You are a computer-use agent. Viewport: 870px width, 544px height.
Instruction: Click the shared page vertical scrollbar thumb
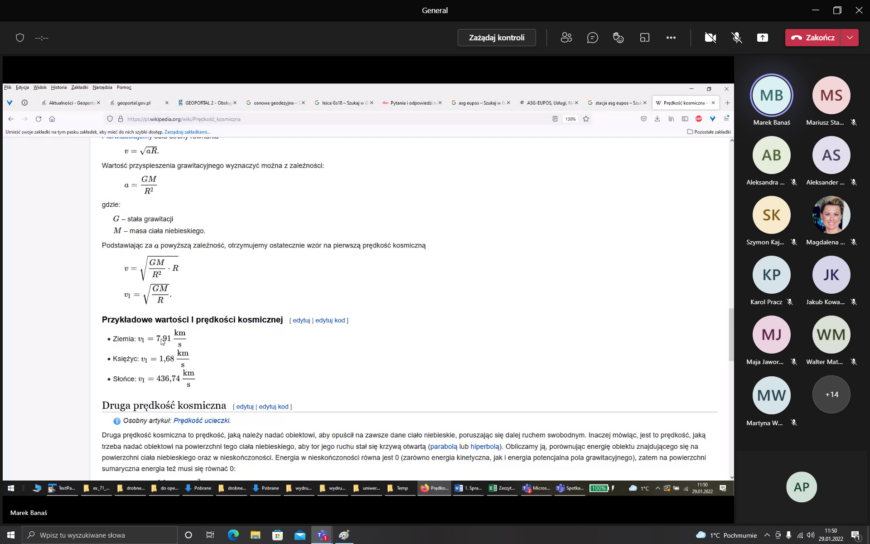pyautogui.click(x=731, y=334)
